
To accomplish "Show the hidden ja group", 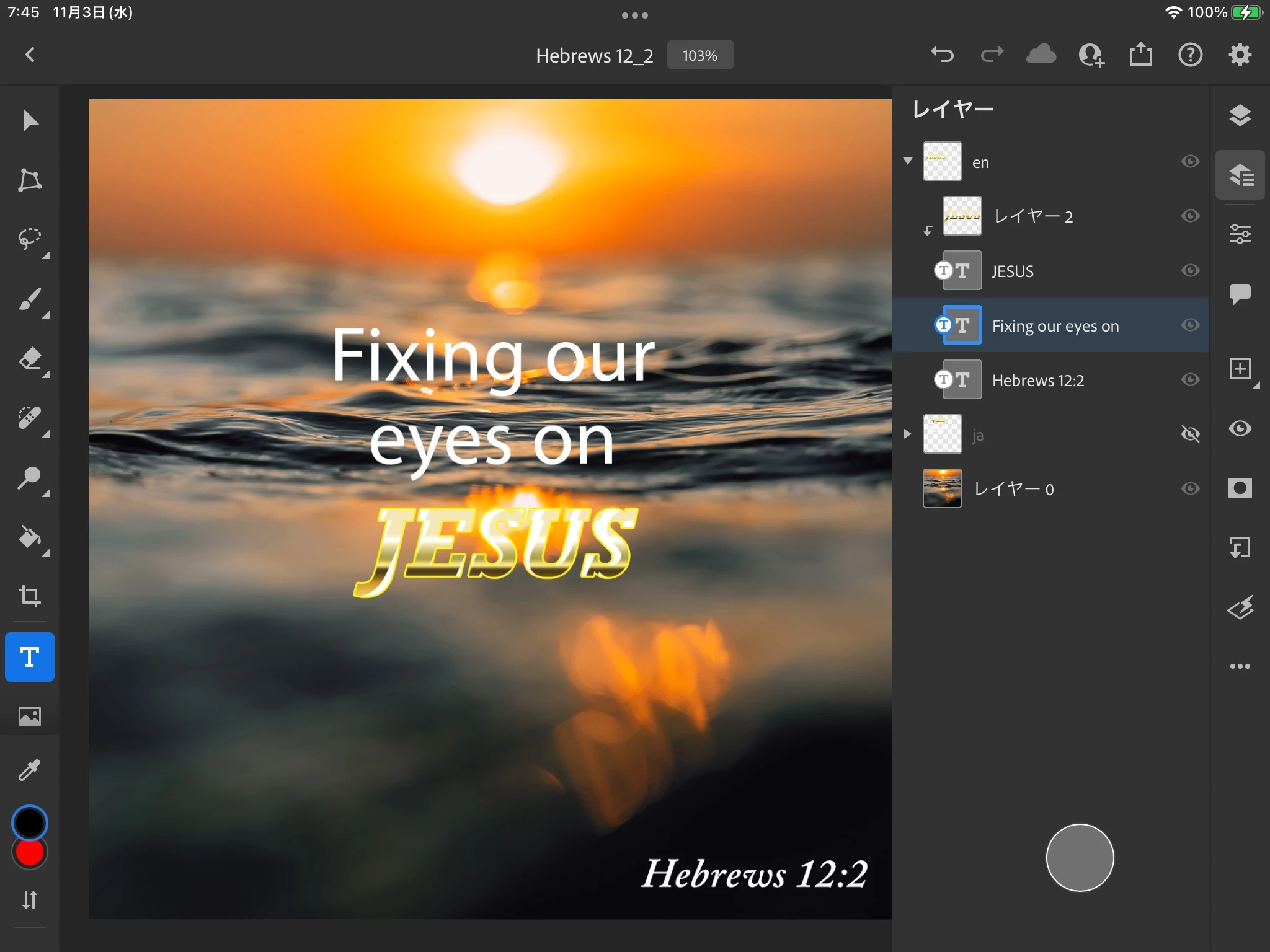I will [1189, 434].
